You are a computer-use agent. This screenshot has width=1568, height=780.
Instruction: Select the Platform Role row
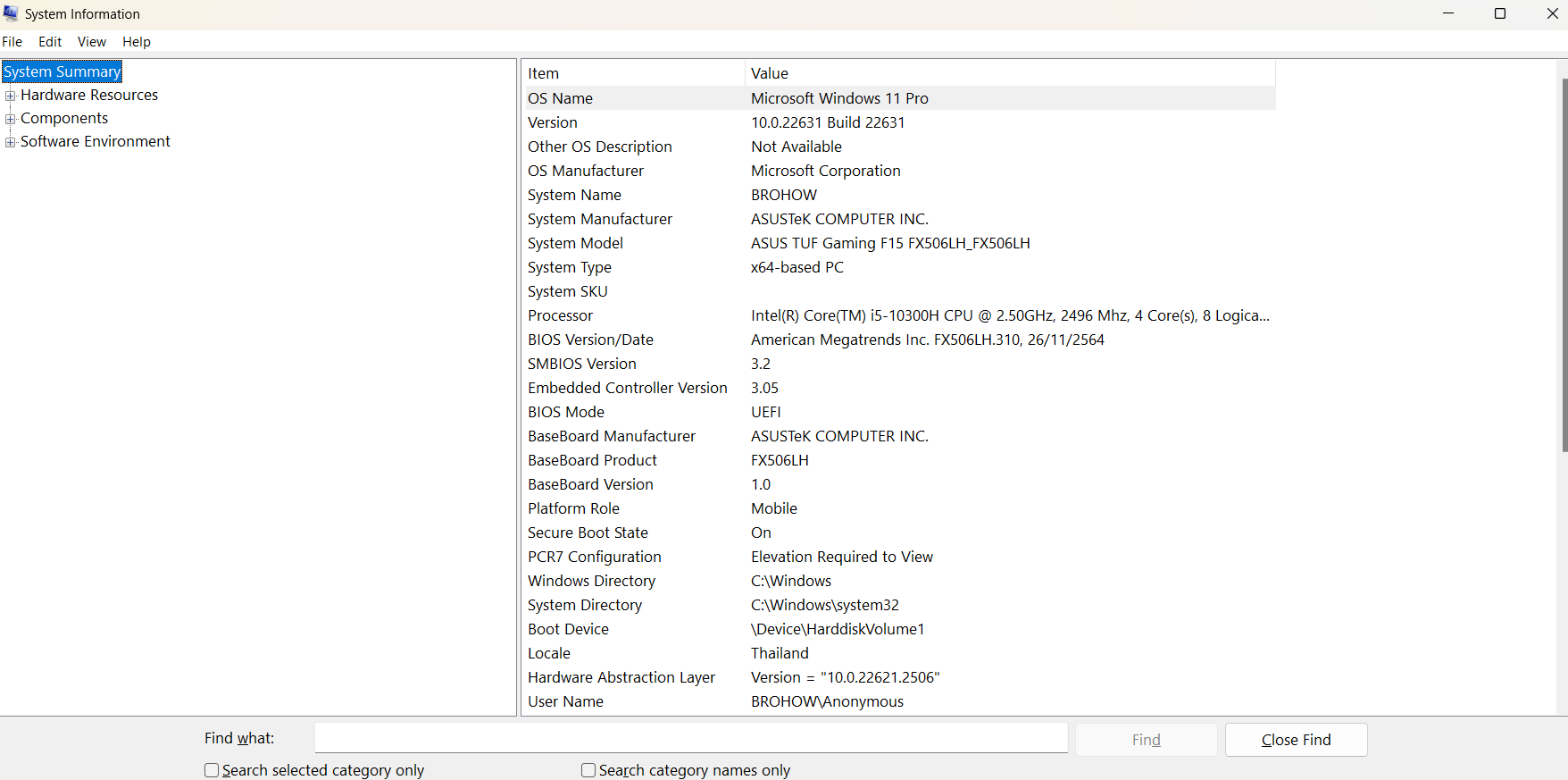tap(899, 508)
